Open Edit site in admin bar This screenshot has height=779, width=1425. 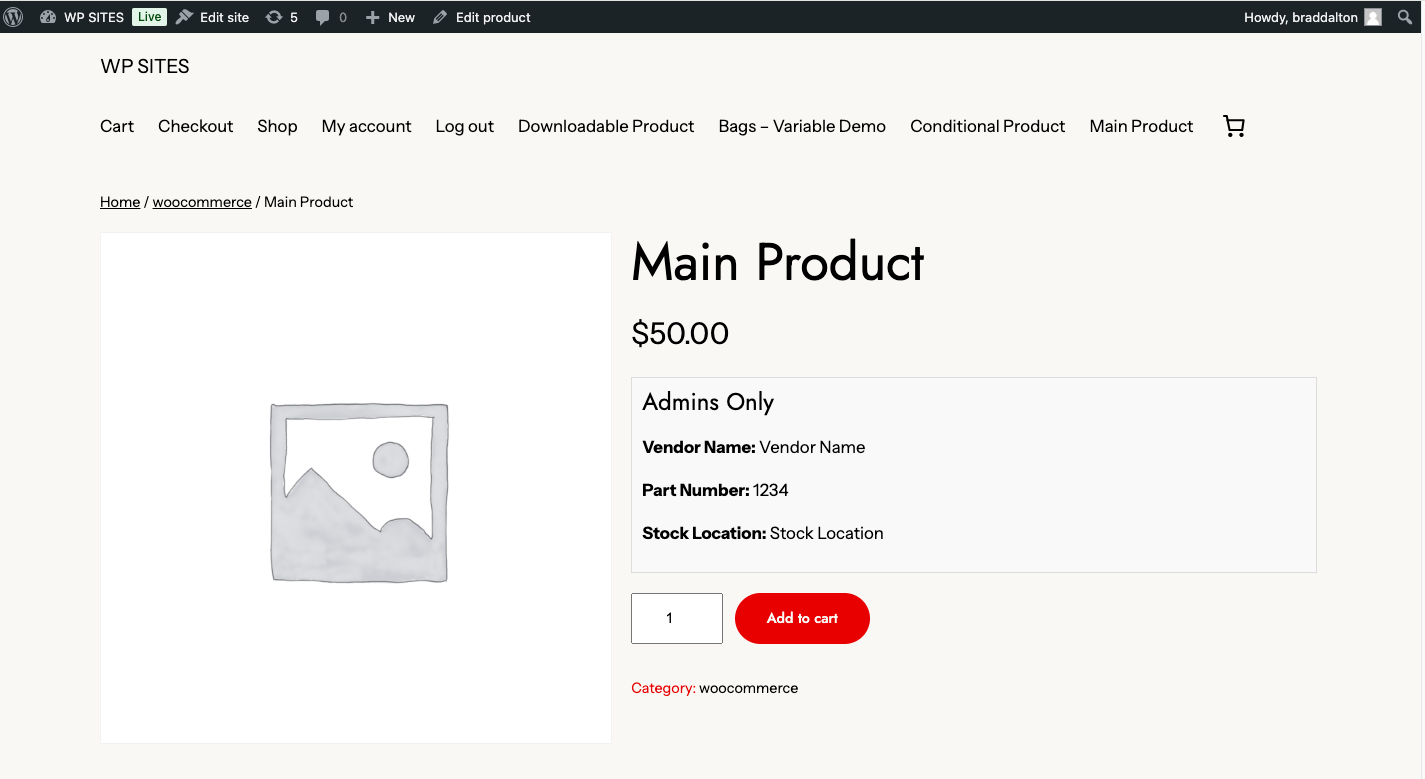[213, 17]
